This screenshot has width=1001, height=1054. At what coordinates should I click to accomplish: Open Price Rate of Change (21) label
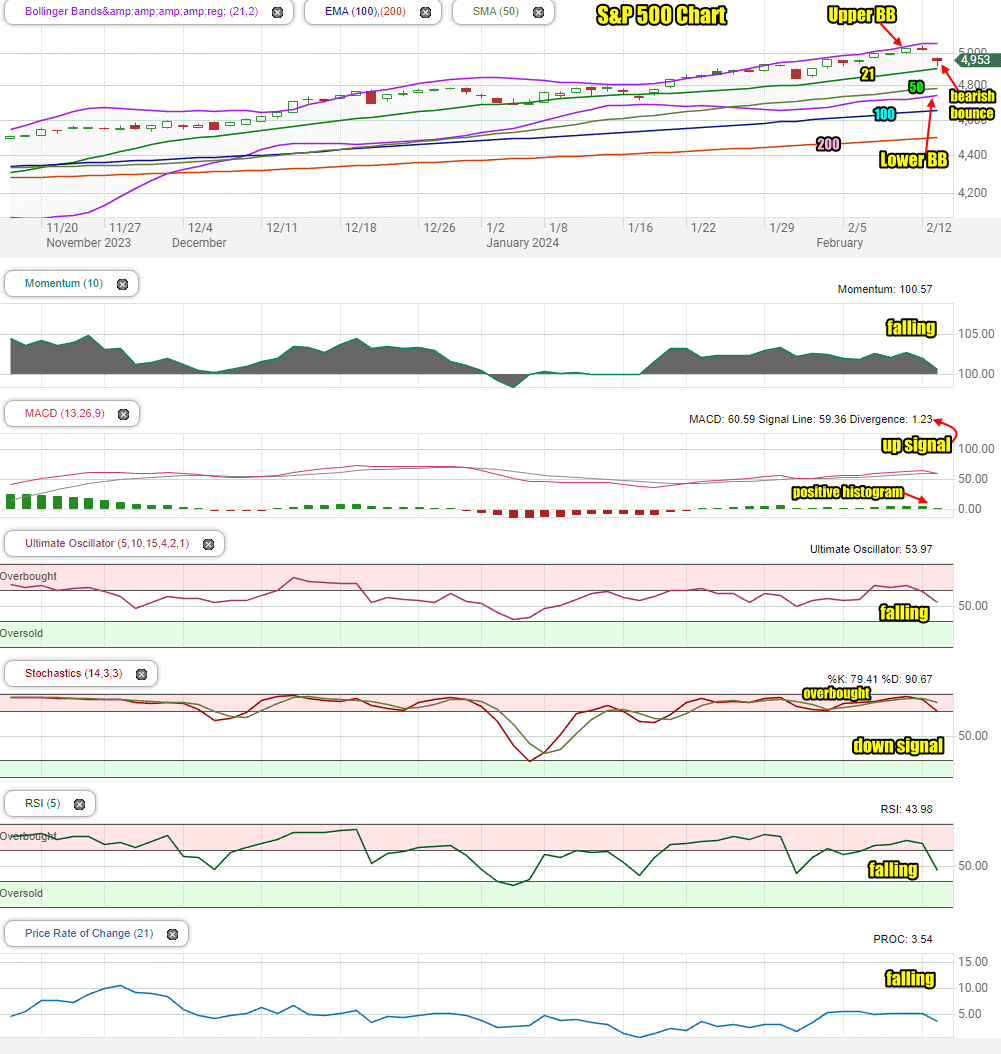[89, 933]
